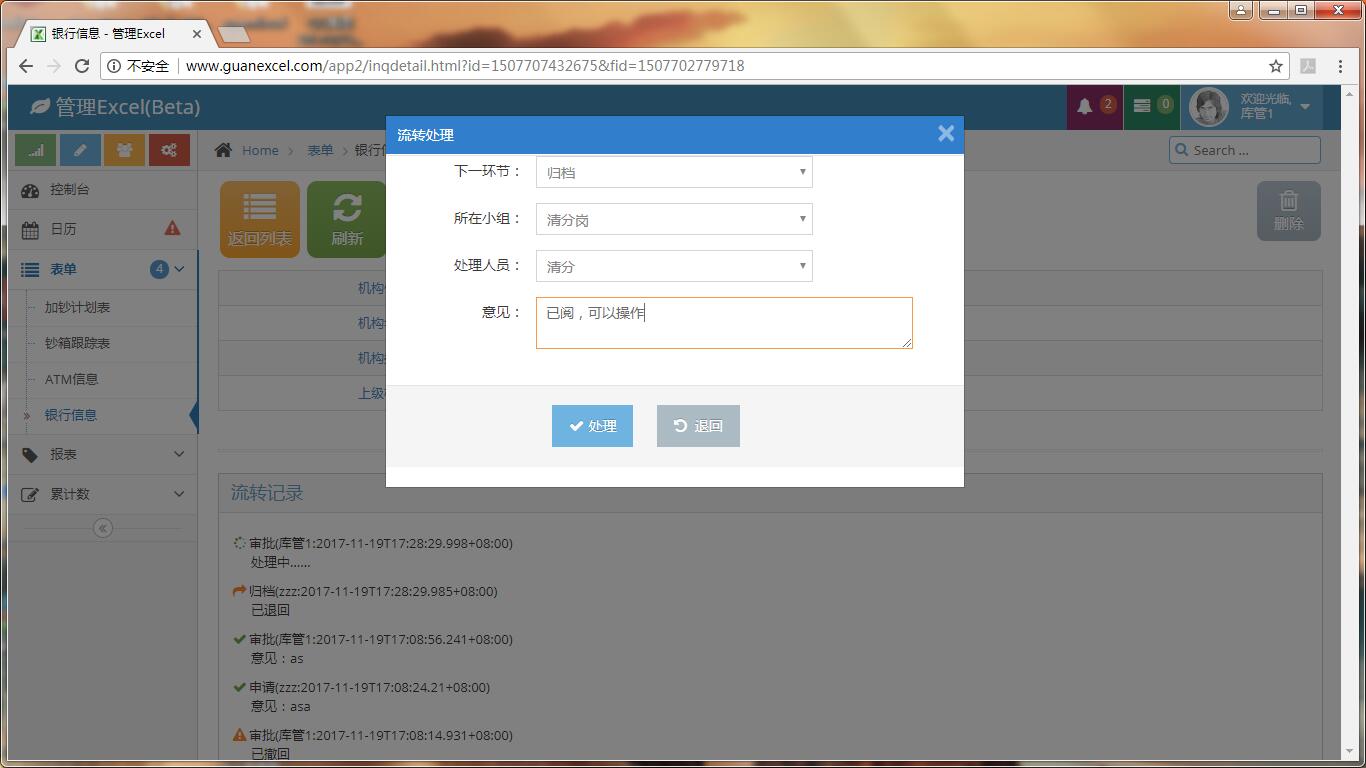1366x768 pixels.
Task: Open the 所在小组 dropdown
Action: 674,219
